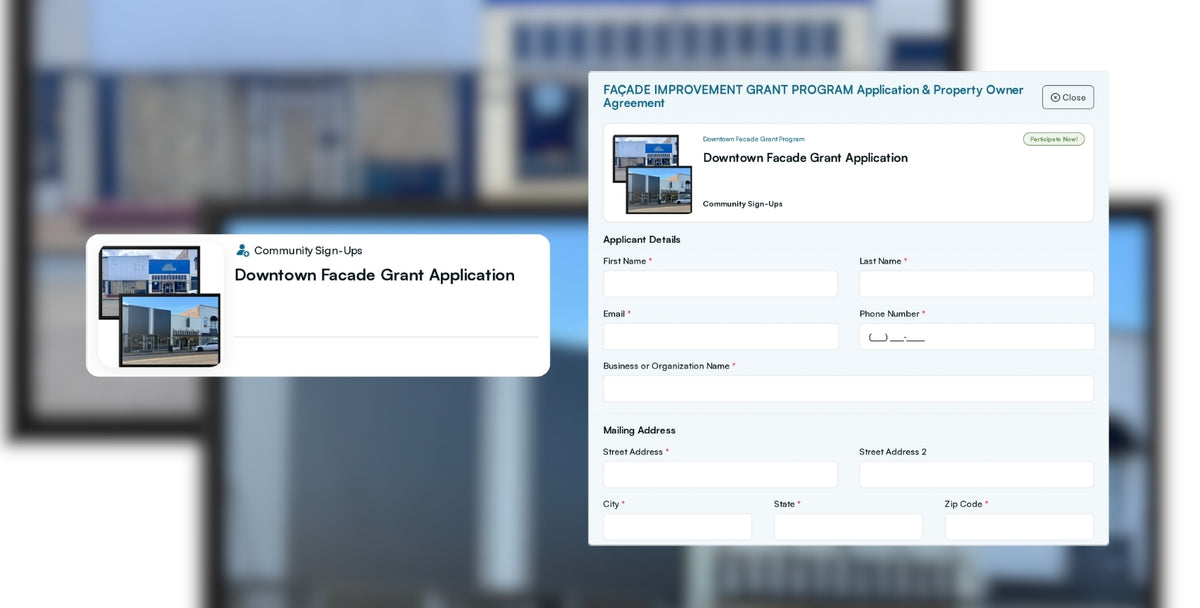This screenshot has height=608, width=1200.
Task: Click the Applicant Details section heading
Action: click(641, 240)
